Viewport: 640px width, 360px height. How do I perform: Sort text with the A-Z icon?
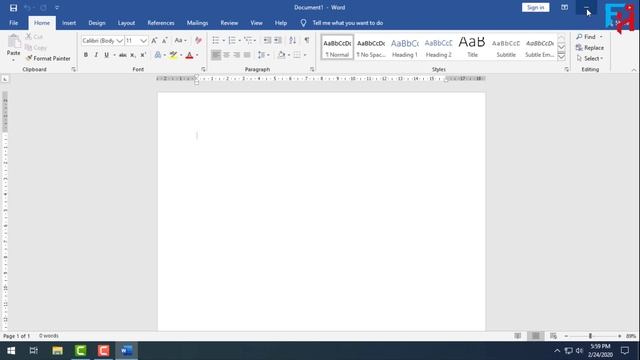(x=292, y=40)
